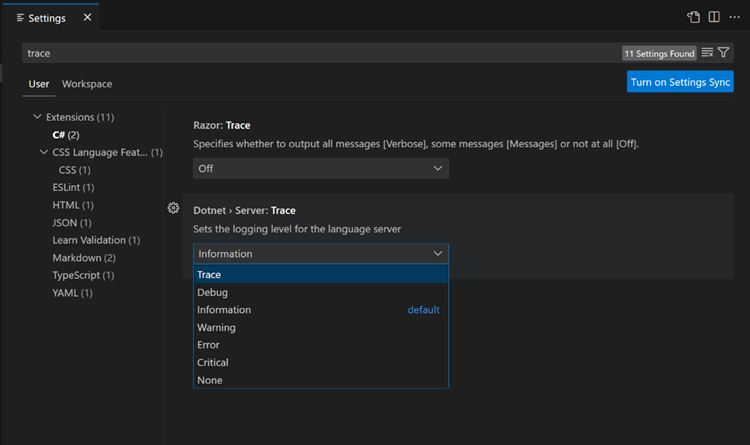Choose Debug from the logging level list
Screen dimensions: 750x445
[320, 292]
